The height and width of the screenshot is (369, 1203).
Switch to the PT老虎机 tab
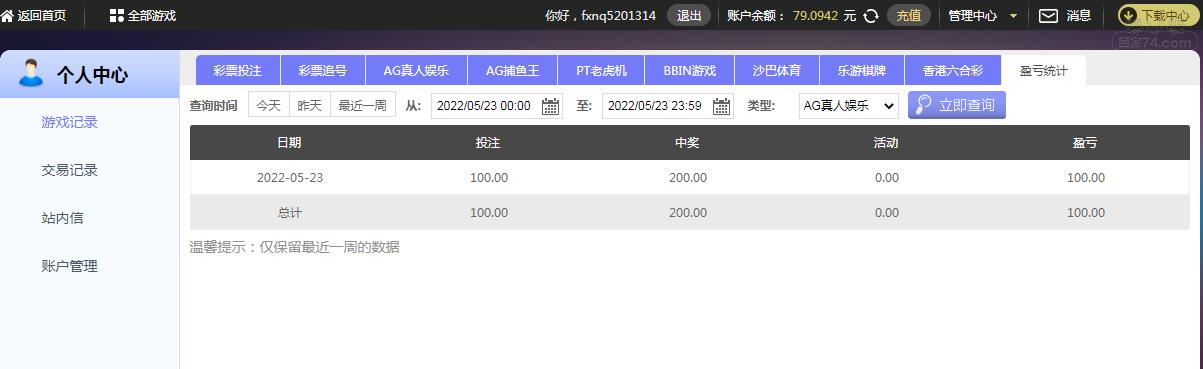(602, 71)
